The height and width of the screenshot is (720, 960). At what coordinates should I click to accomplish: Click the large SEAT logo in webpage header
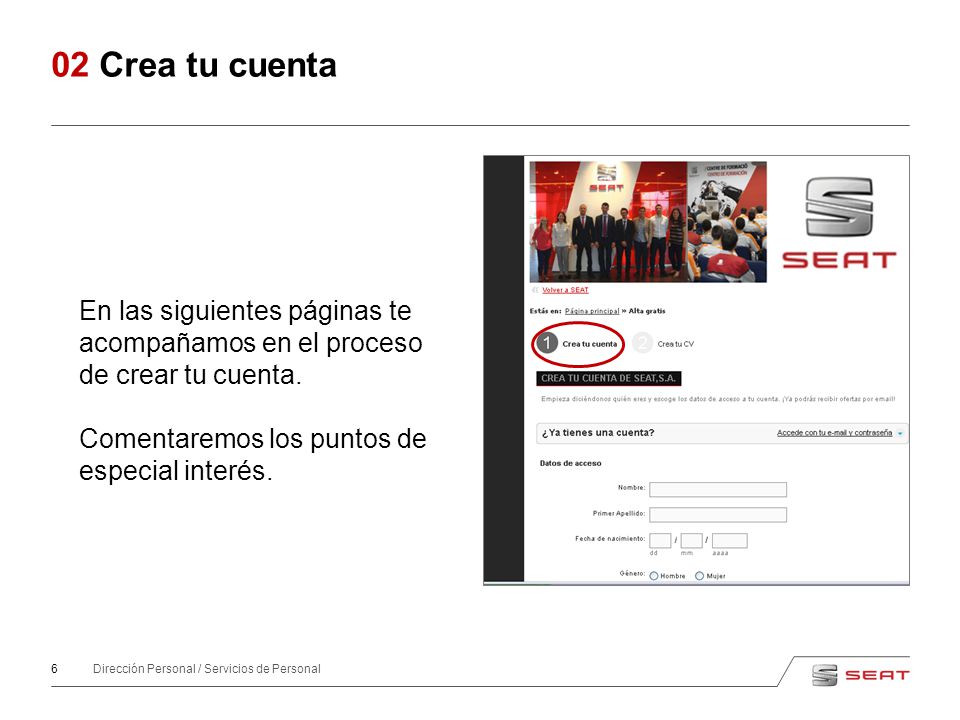click(839, 223)
